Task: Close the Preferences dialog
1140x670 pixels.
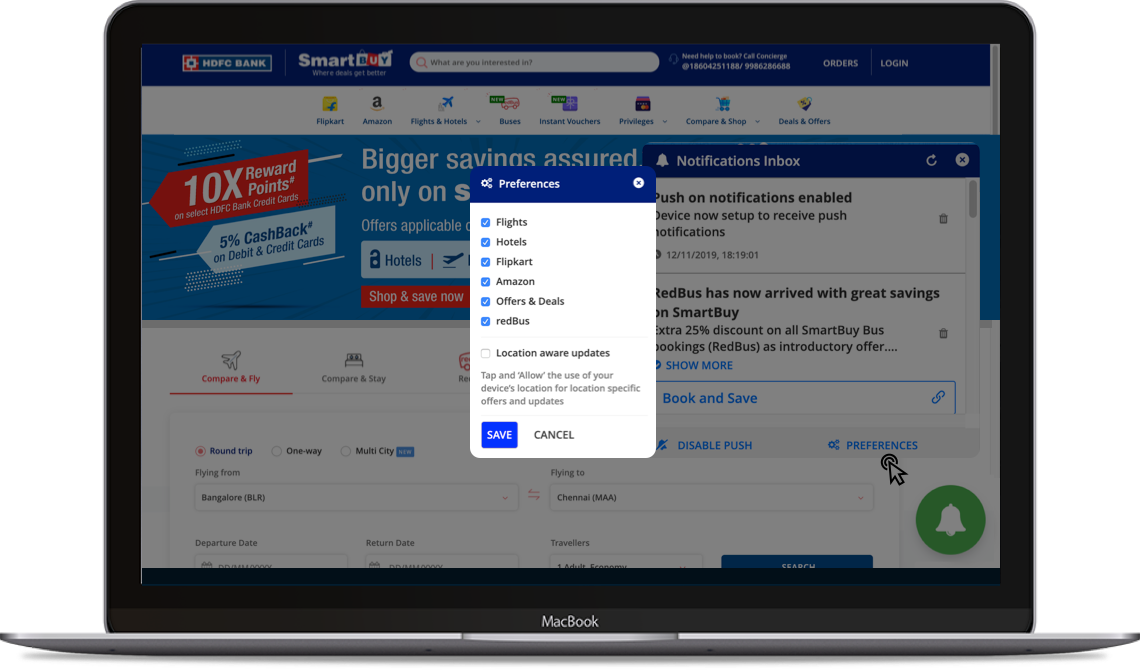Action: pyautogui.click(x=638, y=183)
